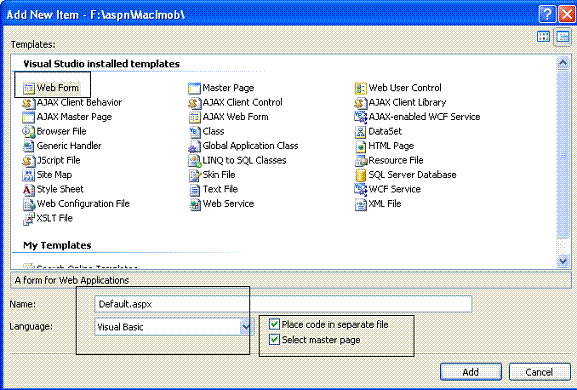577x390 pixels.
Task: Choose the WCF Service template icon
Action: point(361,189)
